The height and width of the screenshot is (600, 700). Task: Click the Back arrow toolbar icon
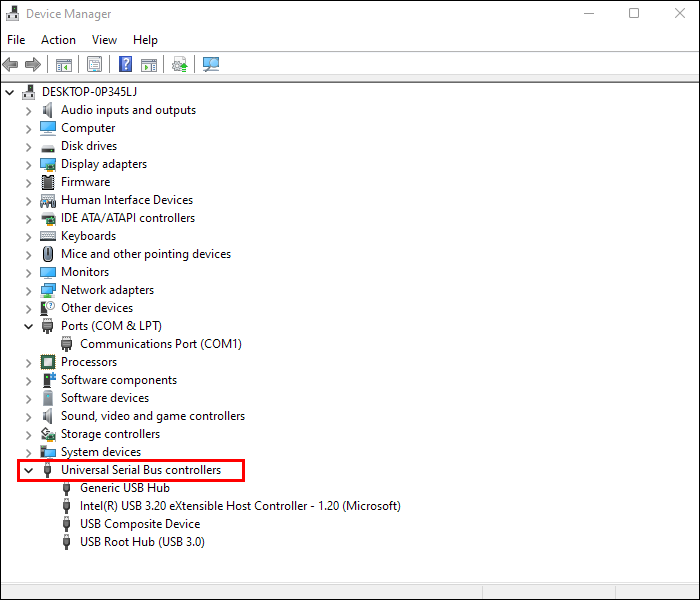click(11, 65)
